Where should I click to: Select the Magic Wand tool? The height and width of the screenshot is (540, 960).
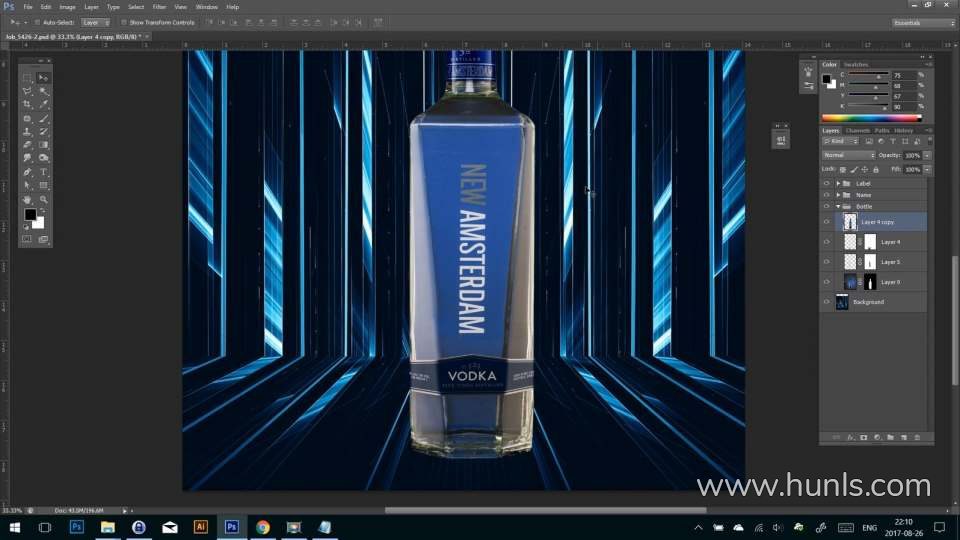point(43,91)
